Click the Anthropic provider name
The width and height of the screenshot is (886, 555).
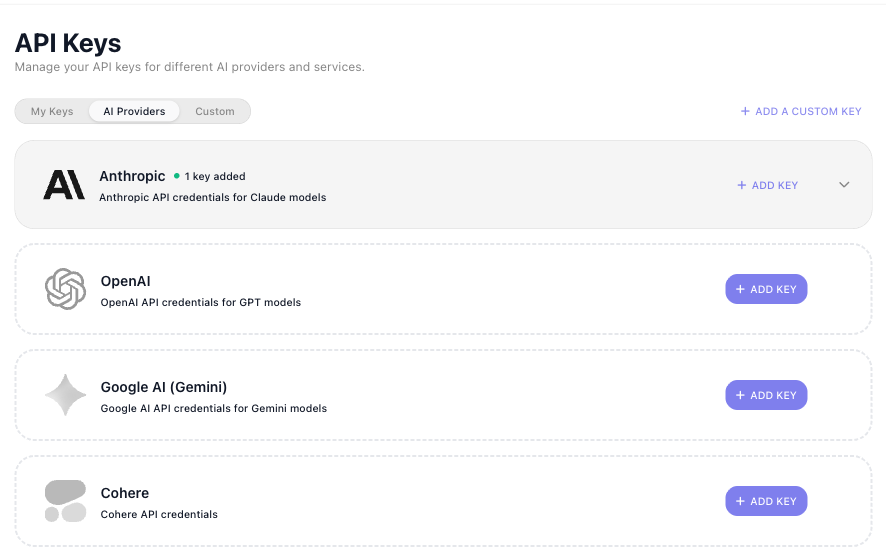[132, 176]
